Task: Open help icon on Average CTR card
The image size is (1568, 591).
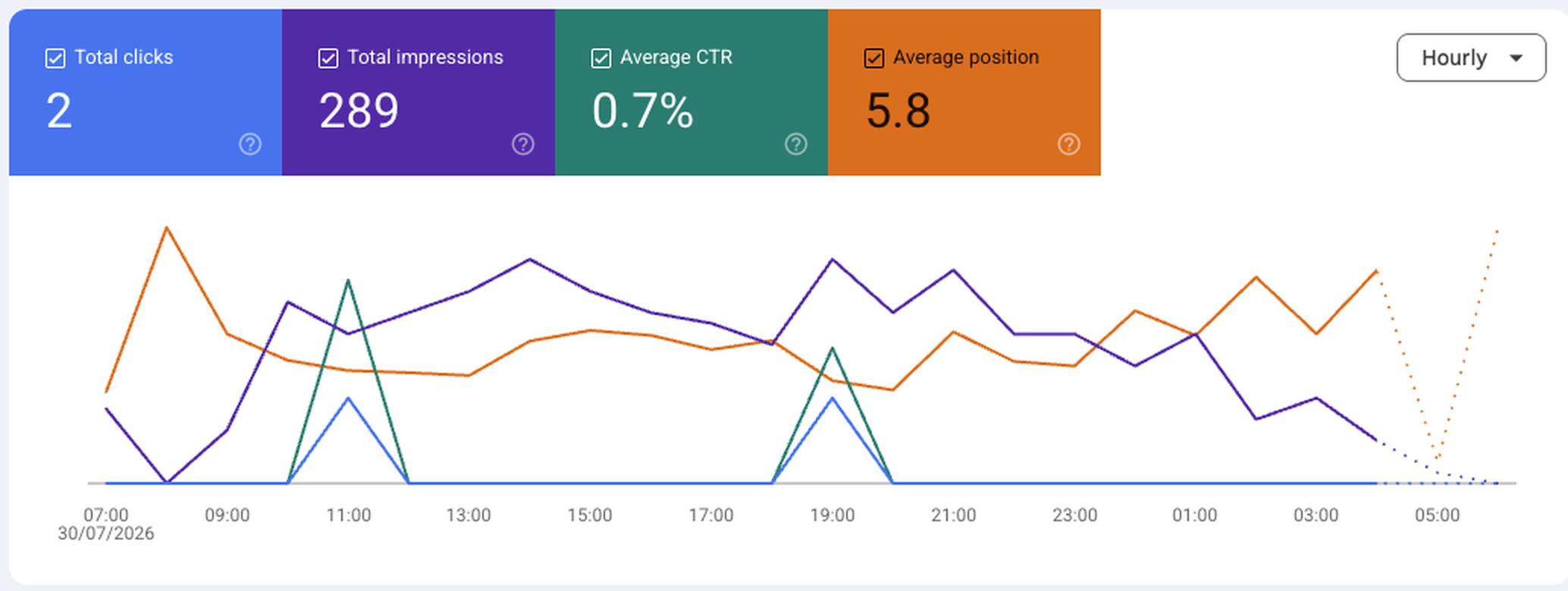Action: click(x=796, y=144)
